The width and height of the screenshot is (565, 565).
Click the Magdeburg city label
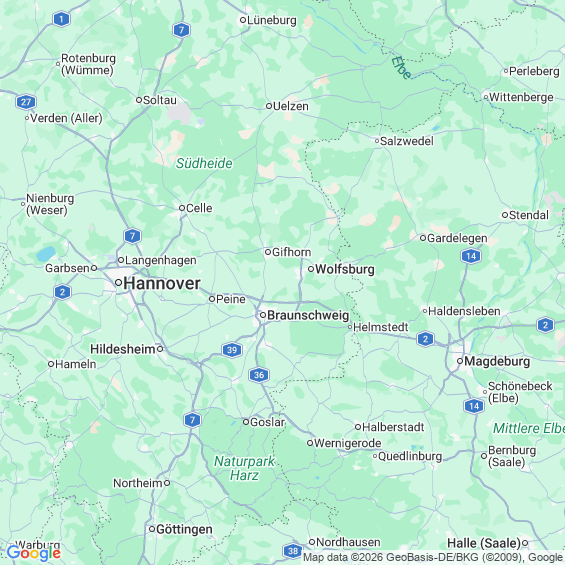[x=497, y=361]
